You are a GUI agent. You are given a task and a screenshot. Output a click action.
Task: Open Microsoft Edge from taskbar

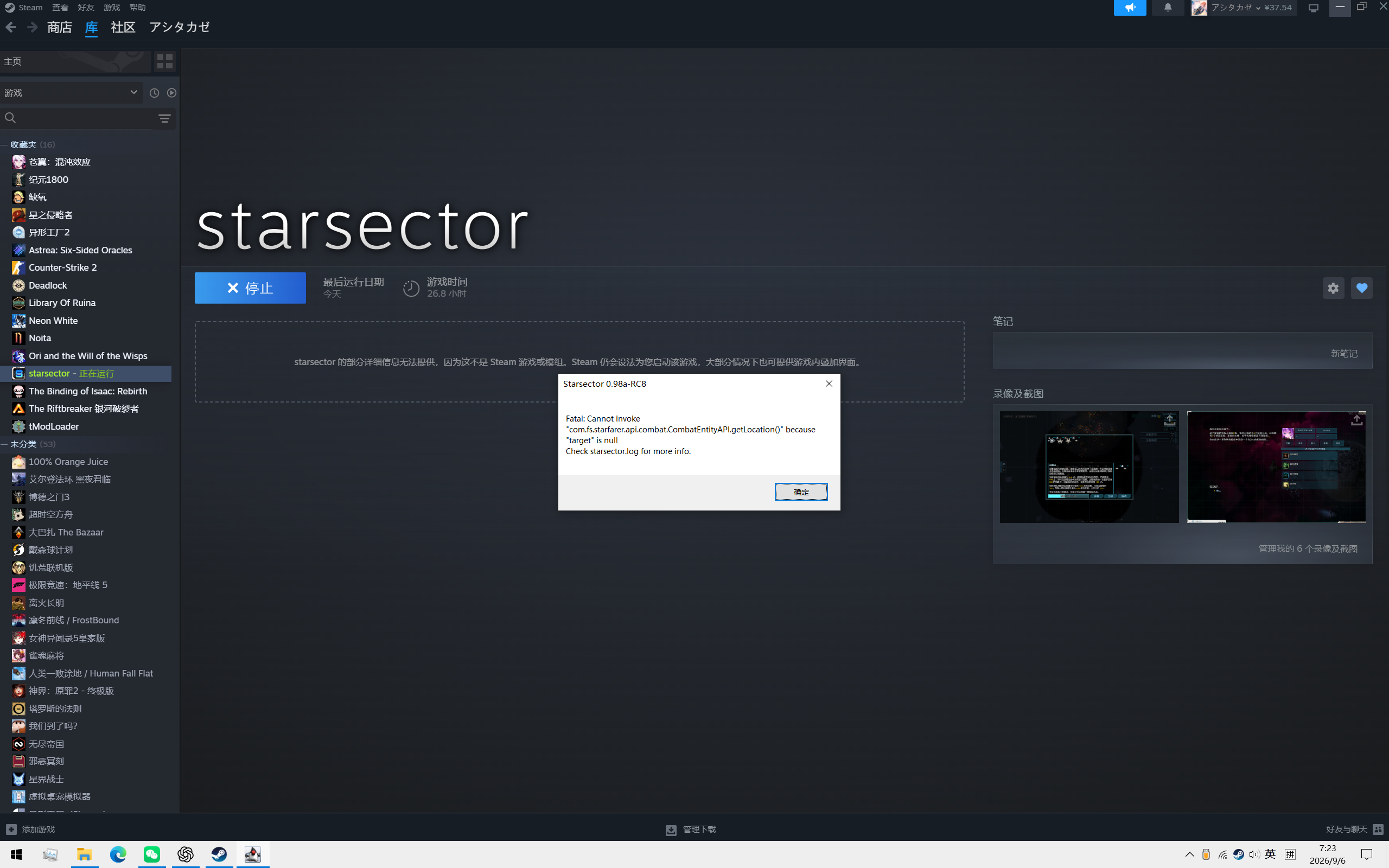(x=118, y=854)
